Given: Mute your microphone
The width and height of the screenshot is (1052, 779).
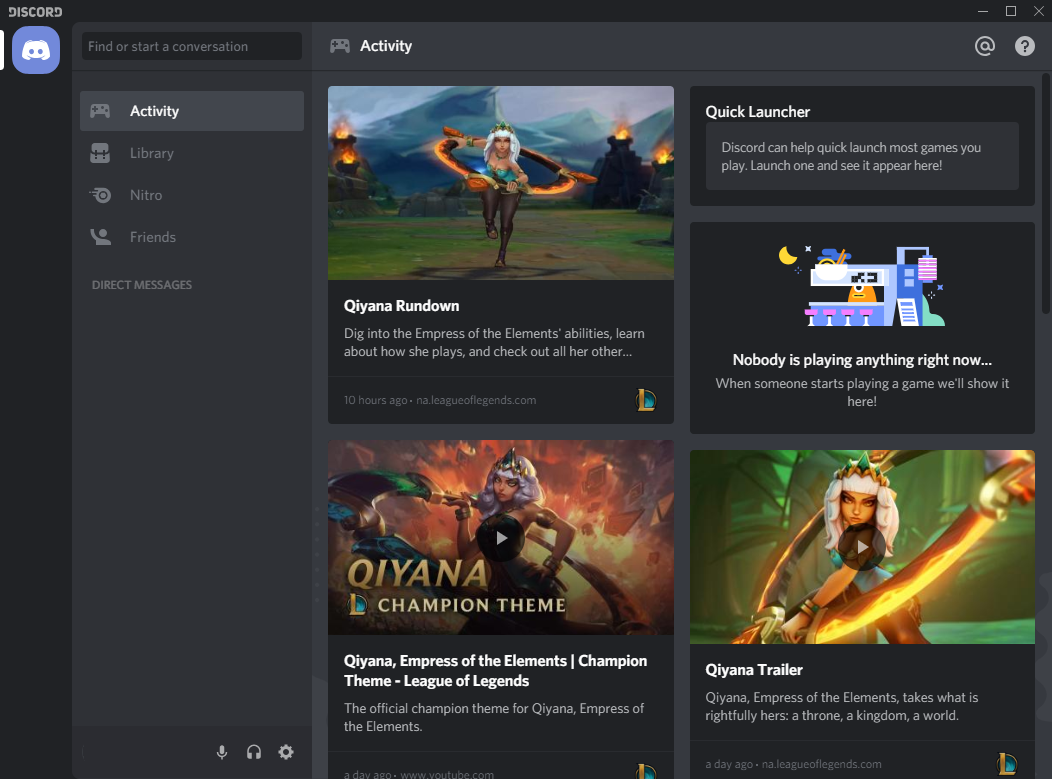Looking at the screenshot, I should pos(222,752).
